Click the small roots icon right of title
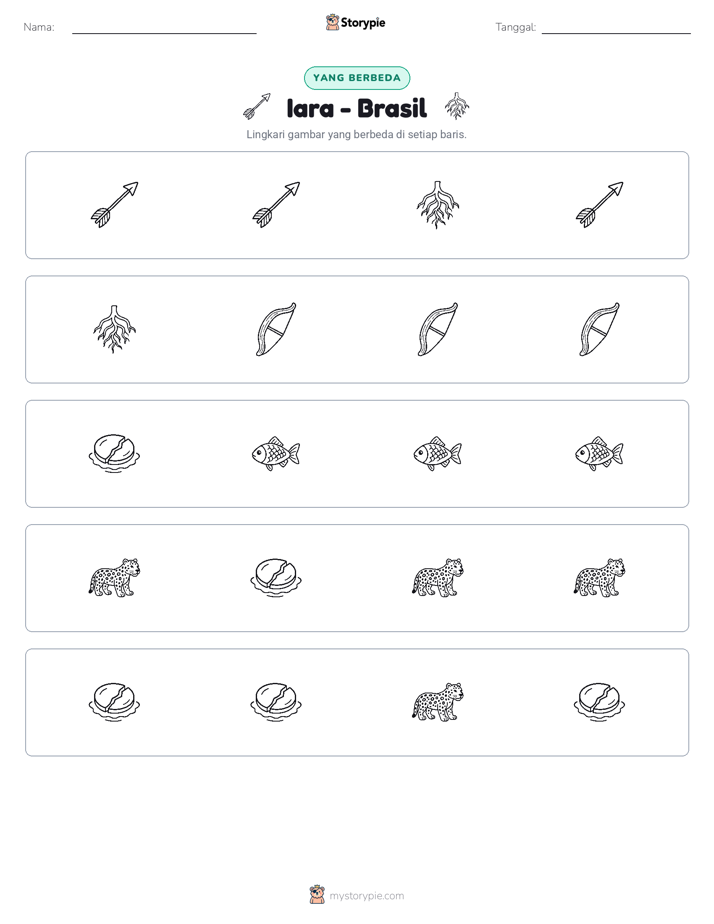 tap(457, 106)
